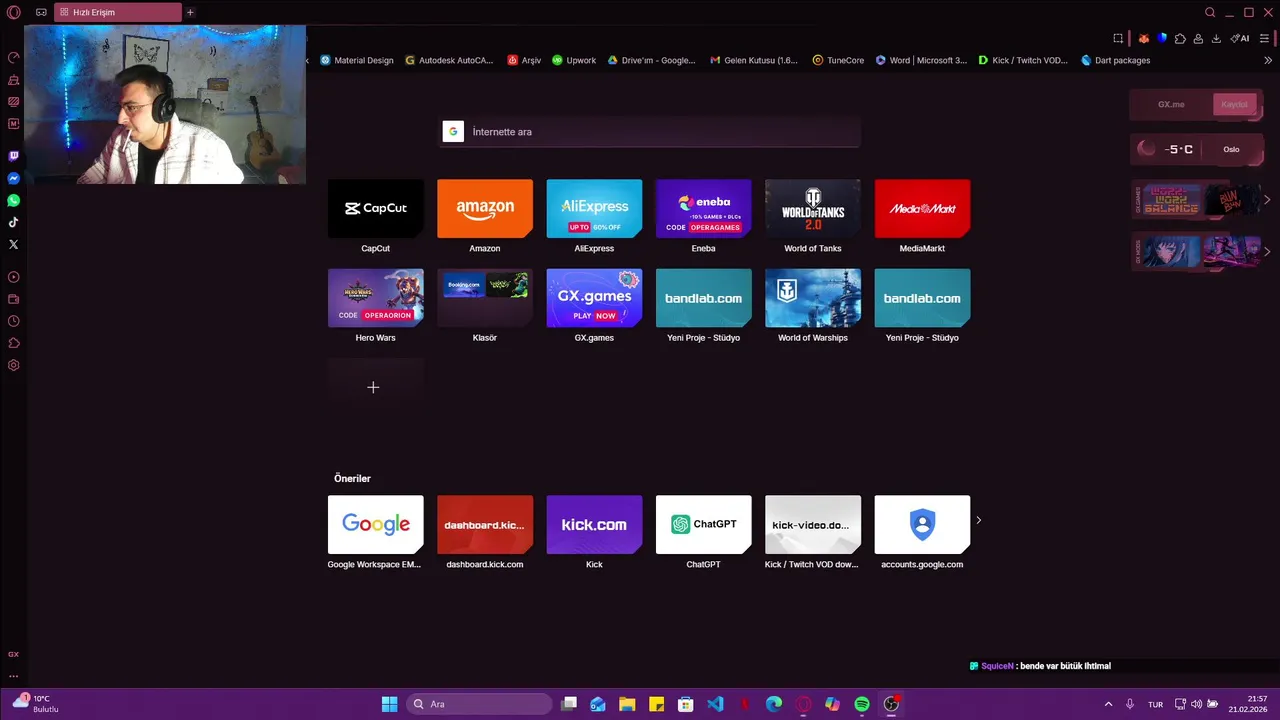Open the dashboard.kick.com suggestion tile

(485, 524)
